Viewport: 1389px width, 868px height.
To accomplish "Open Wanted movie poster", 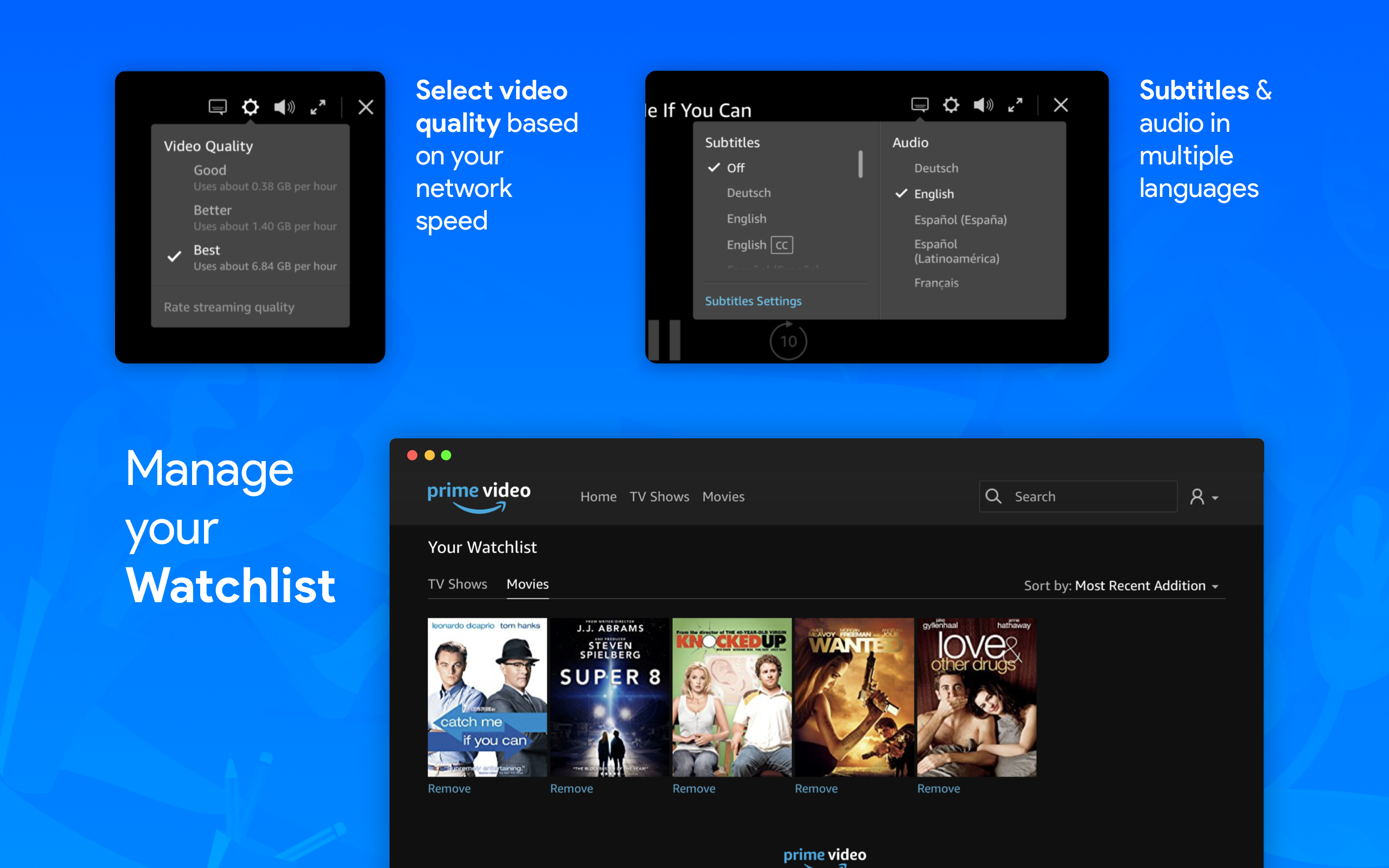I will pos(854,697).
